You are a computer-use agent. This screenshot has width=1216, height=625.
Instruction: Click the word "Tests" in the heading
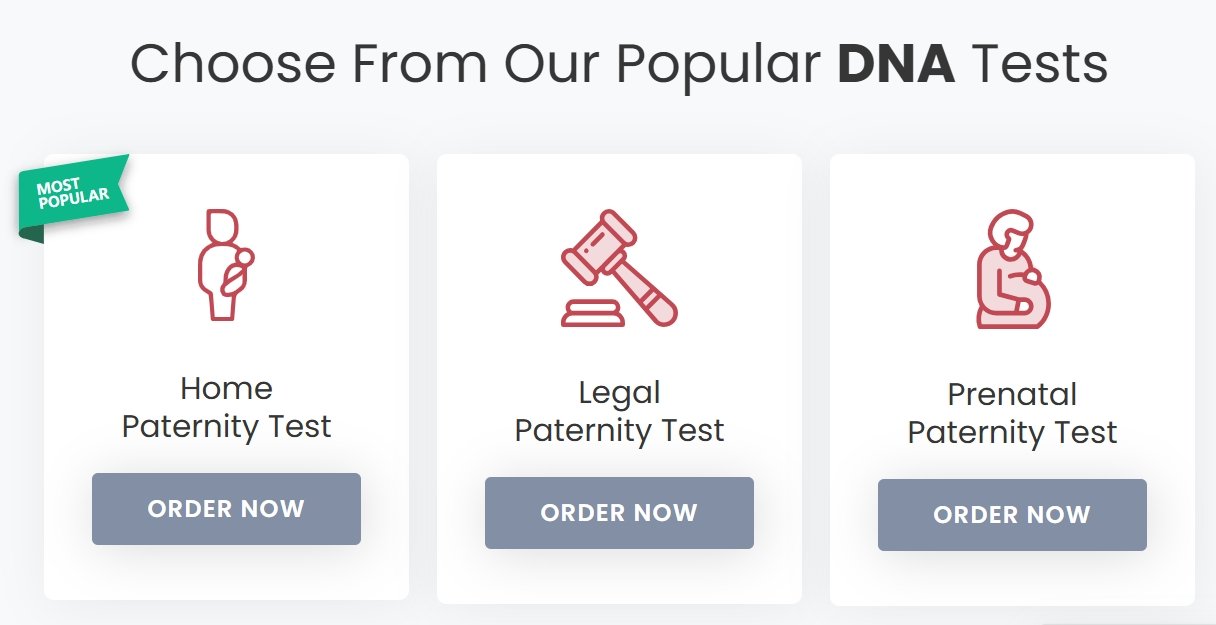click(1039, 65)
